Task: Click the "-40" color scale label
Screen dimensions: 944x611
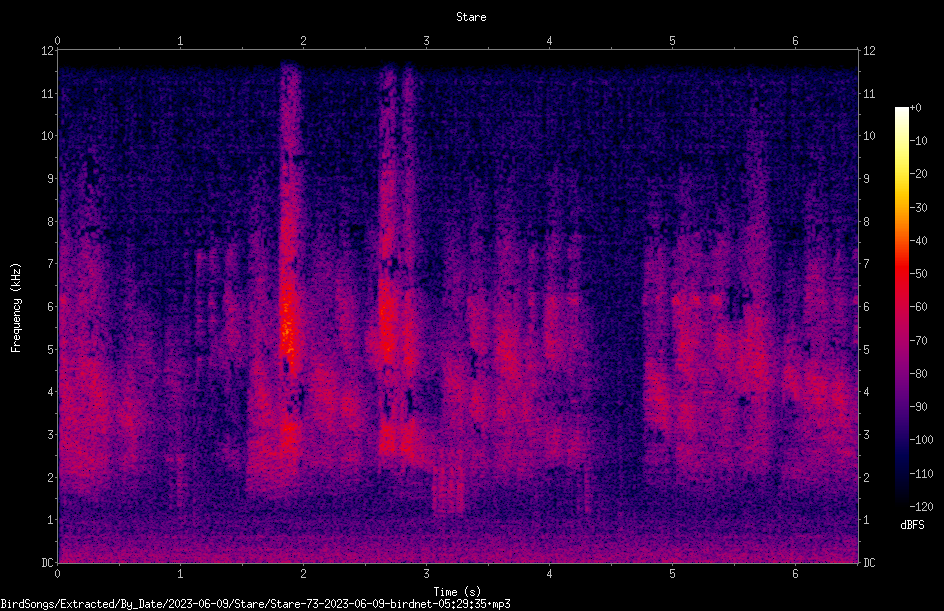Action: (918, 241)
